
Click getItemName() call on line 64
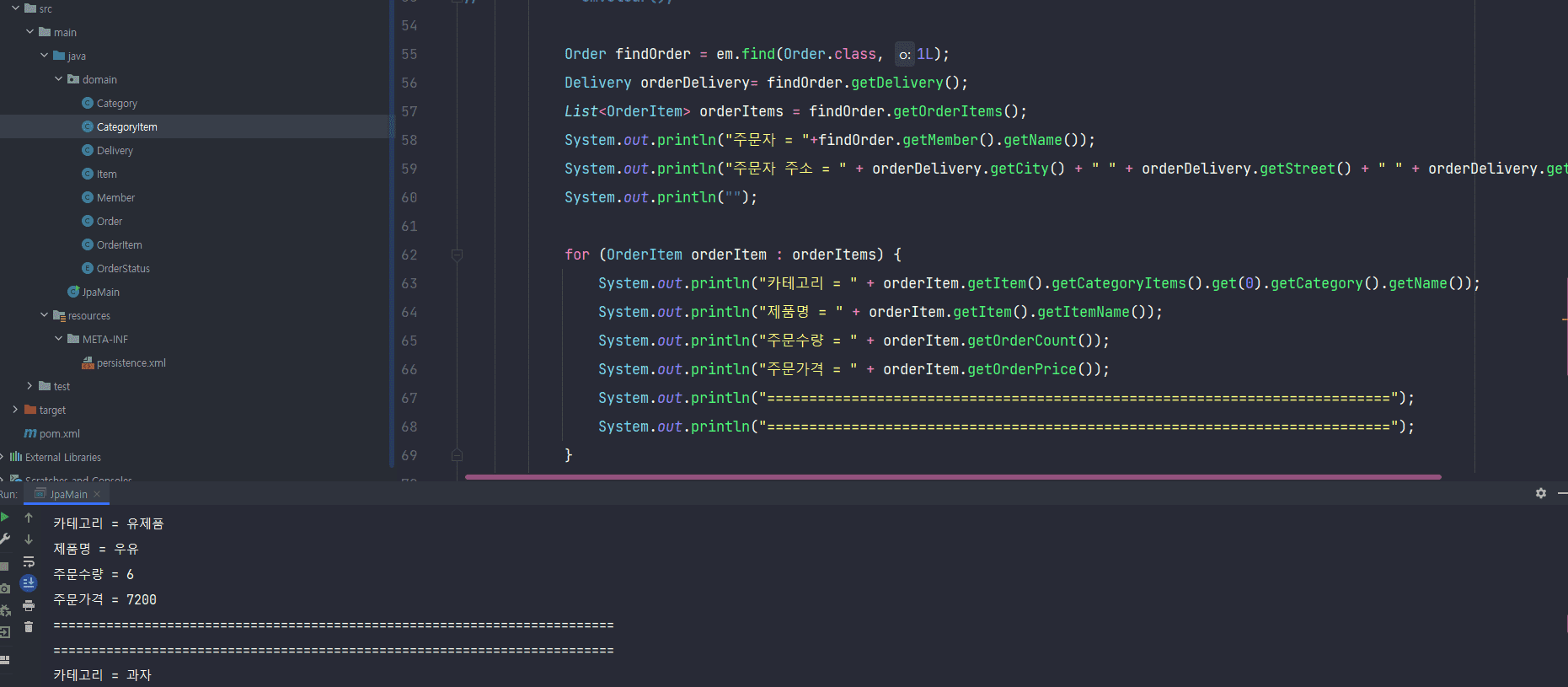point(1095,312)
